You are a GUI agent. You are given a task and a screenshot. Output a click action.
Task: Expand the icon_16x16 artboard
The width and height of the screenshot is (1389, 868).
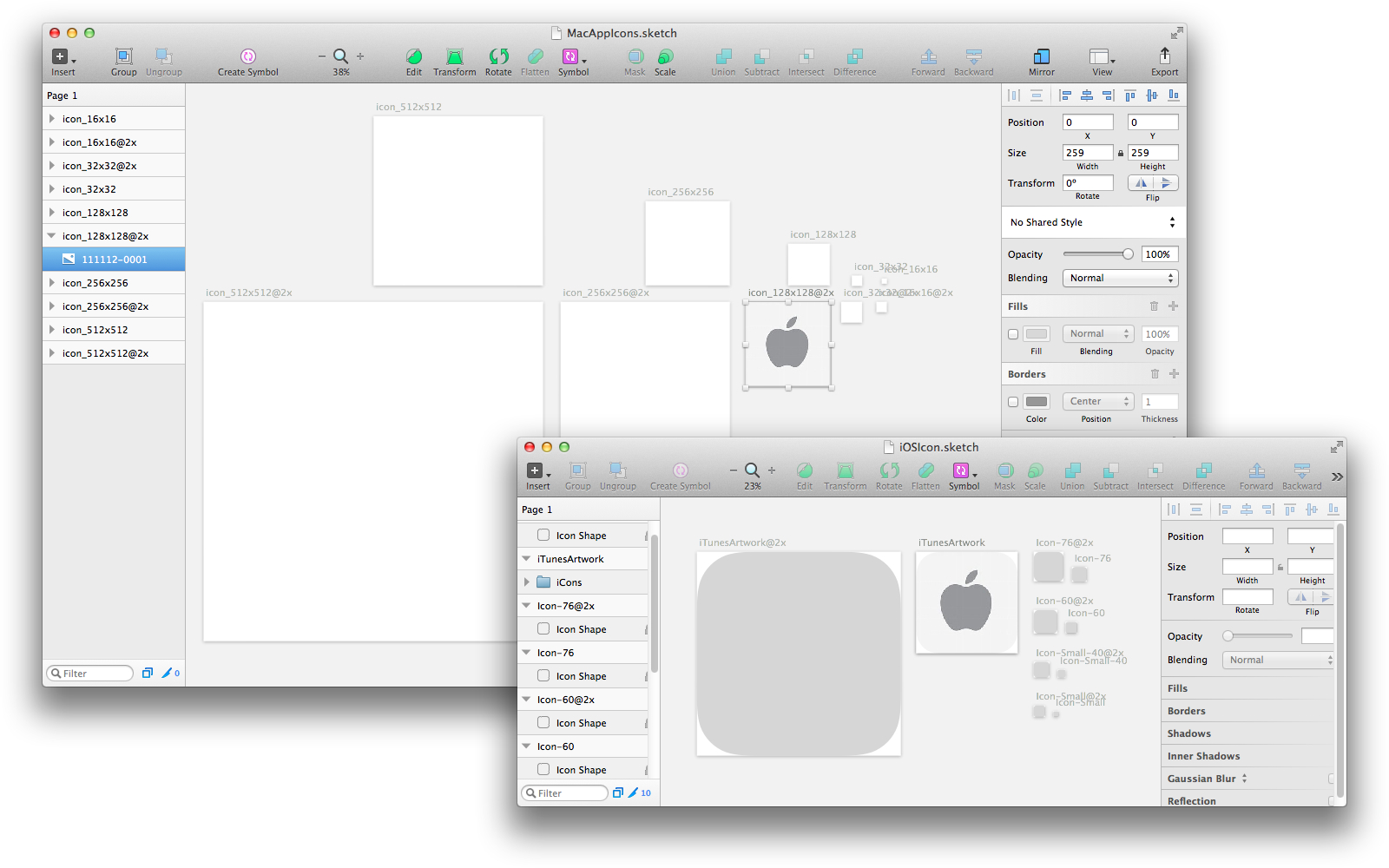coord(52,119)
